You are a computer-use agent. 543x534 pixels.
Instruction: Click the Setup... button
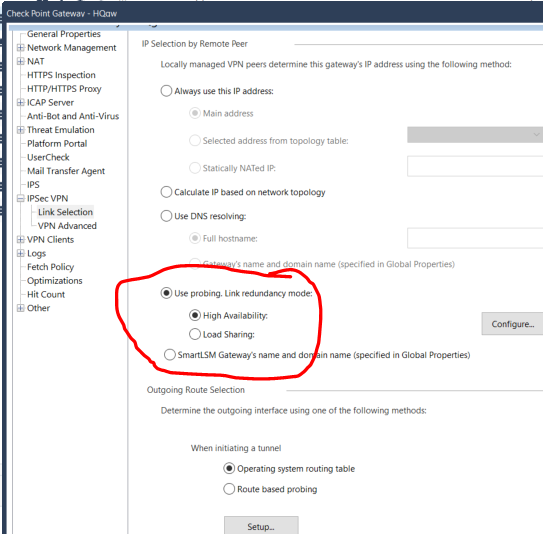tap(261, 526)
